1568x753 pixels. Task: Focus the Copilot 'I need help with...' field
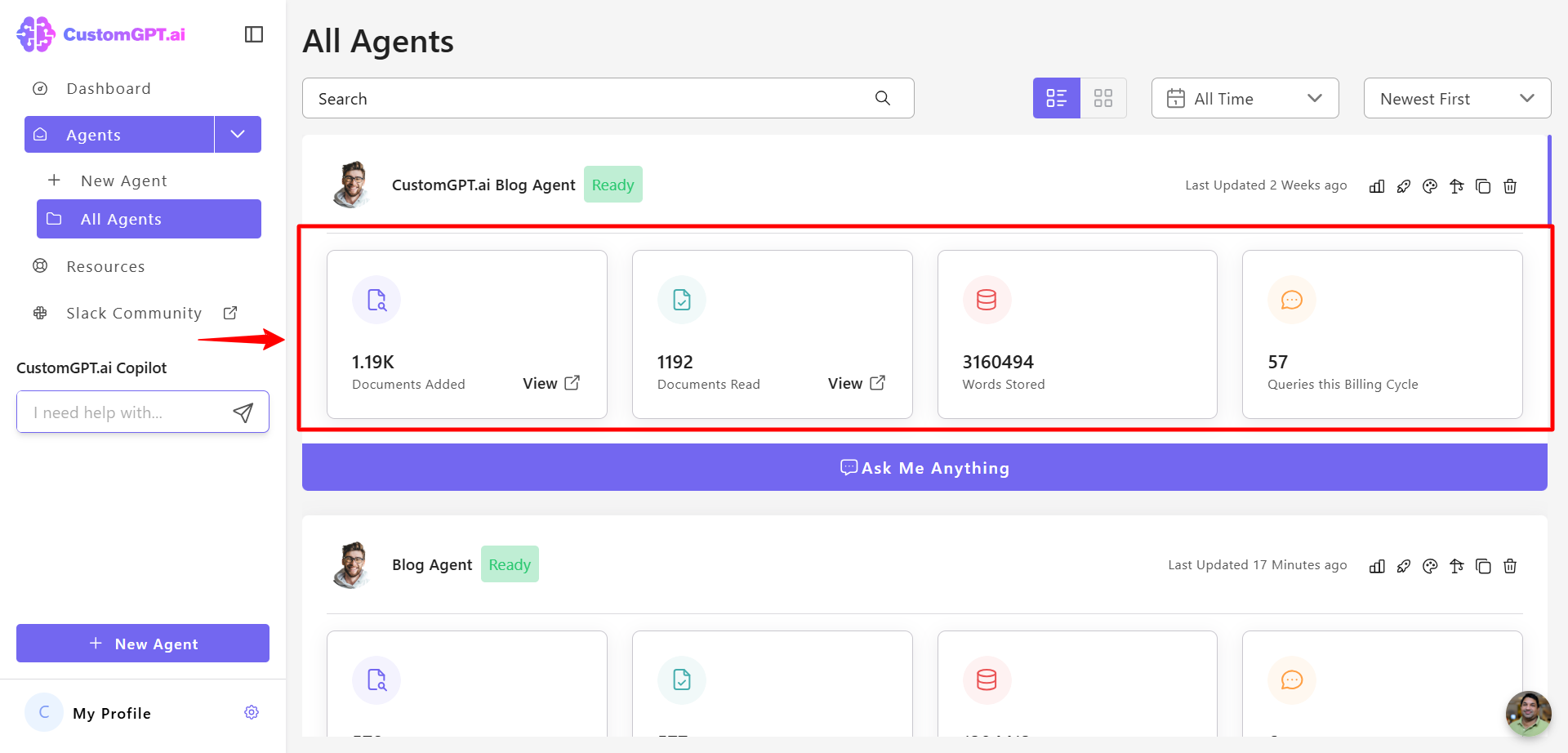tap(143, 412)
